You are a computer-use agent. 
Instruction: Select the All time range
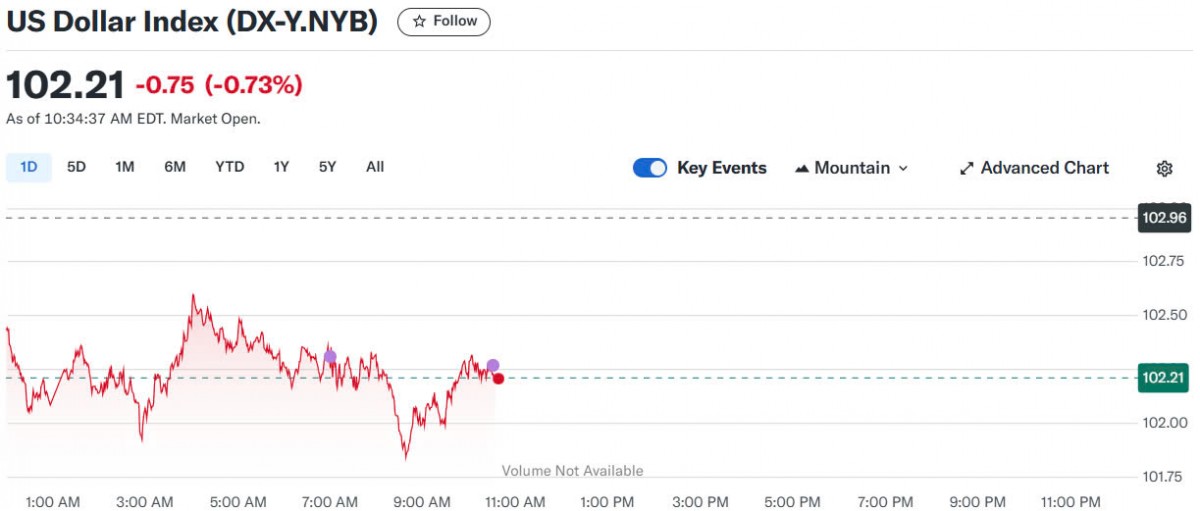375,167
